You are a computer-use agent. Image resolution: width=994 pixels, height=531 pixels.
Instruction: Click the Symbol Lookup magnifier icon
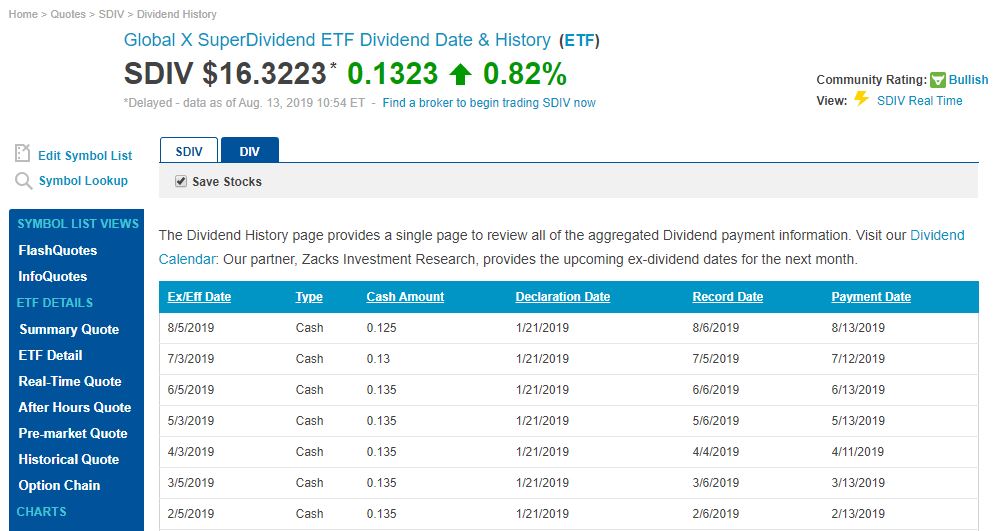(23, 181)
